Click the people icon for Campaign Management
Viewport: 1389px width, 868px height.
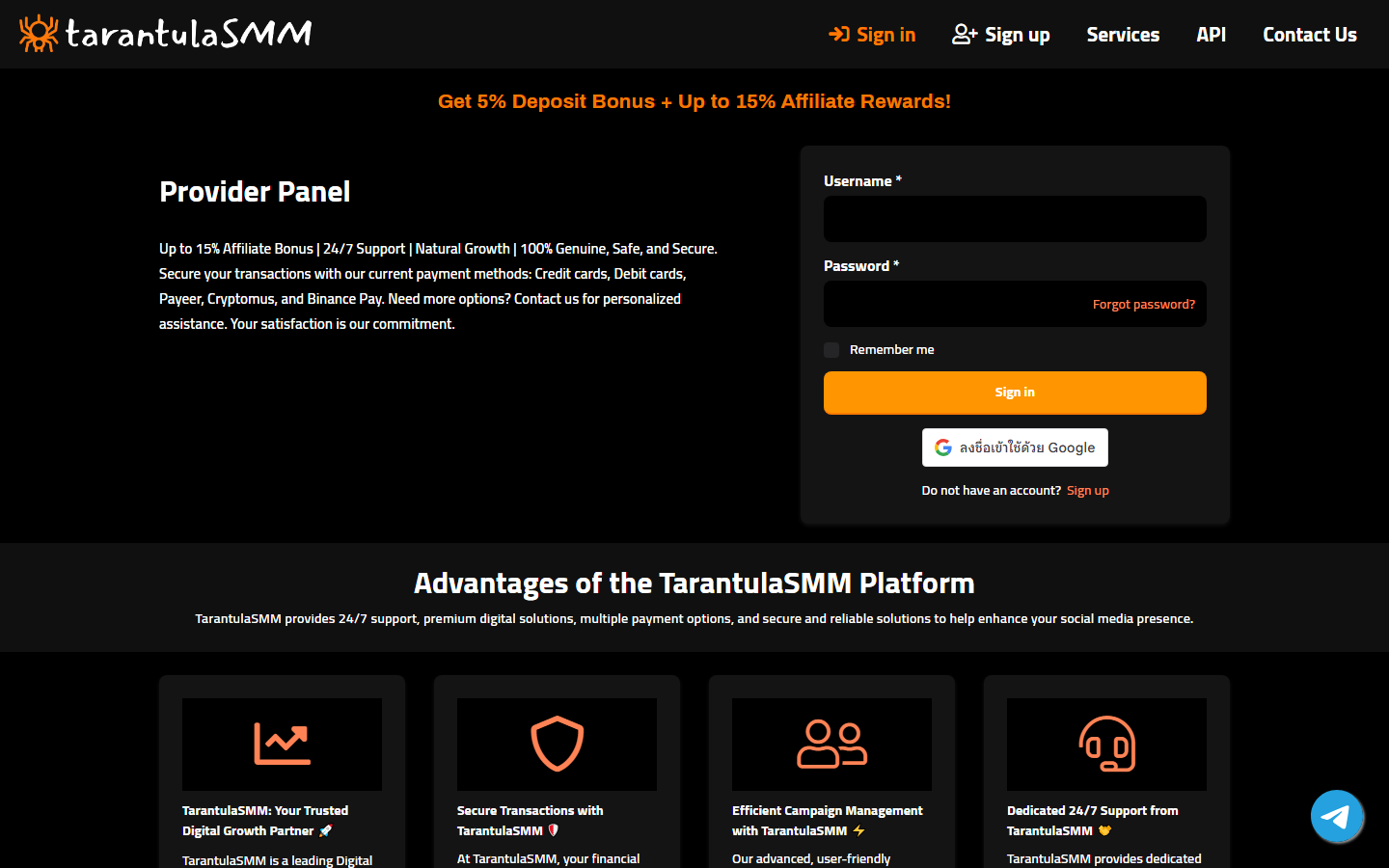[831, 744]
